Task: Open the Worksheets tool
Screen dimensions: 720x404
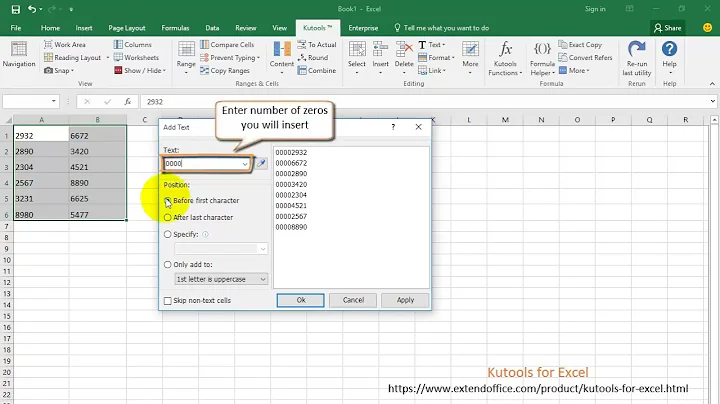Action: (136, 57)
